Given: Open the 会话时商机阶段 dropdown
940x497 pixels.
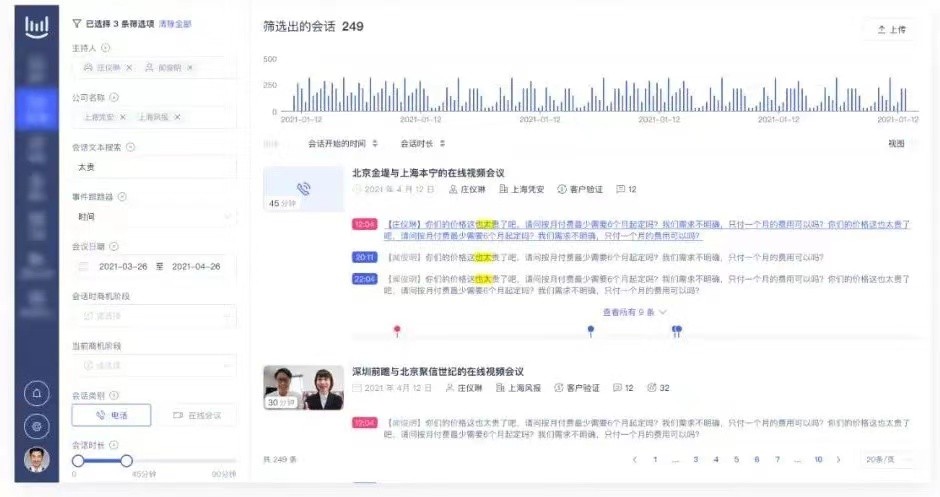Looking at the screenshot, I should [x=154, y=316].
